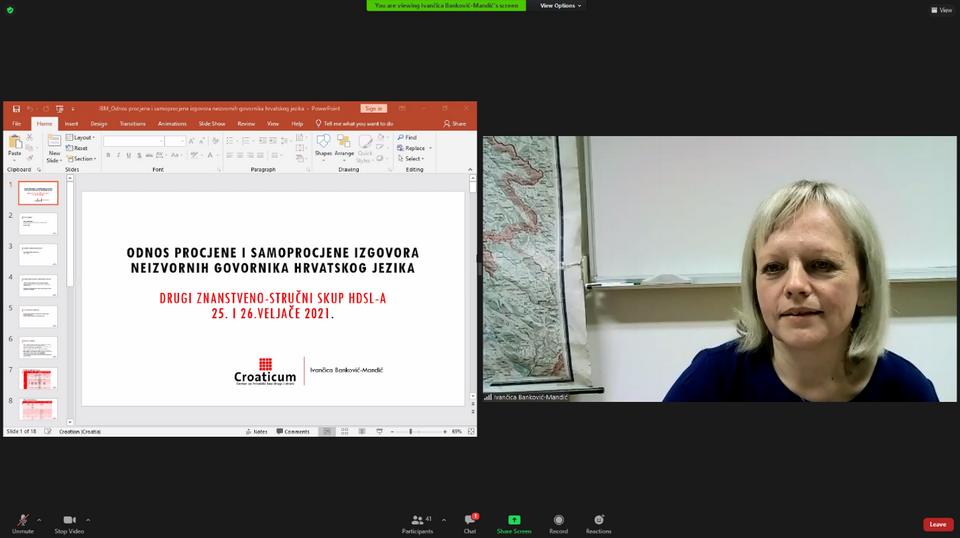This screenshot has height=538, width=960.
Task: Click the zoom percentage value
Action: pyautogui.click(x=457, y=432)
